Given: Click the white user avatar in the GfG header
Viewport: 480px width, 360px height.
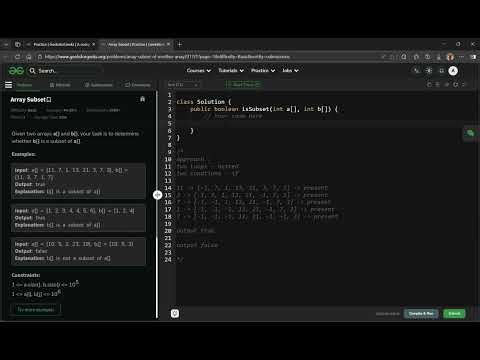Looking at the screenshot, I should click(x=453, y=71).
